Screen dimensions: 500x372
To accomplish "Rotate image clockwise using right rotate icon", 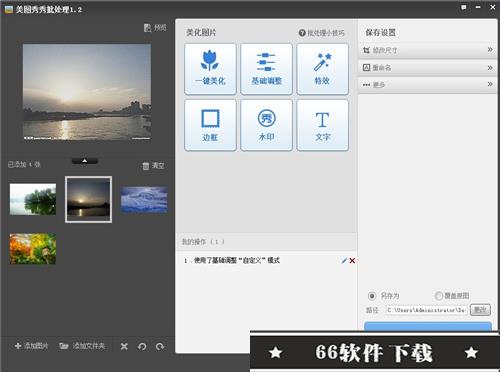I will [160, 346].
